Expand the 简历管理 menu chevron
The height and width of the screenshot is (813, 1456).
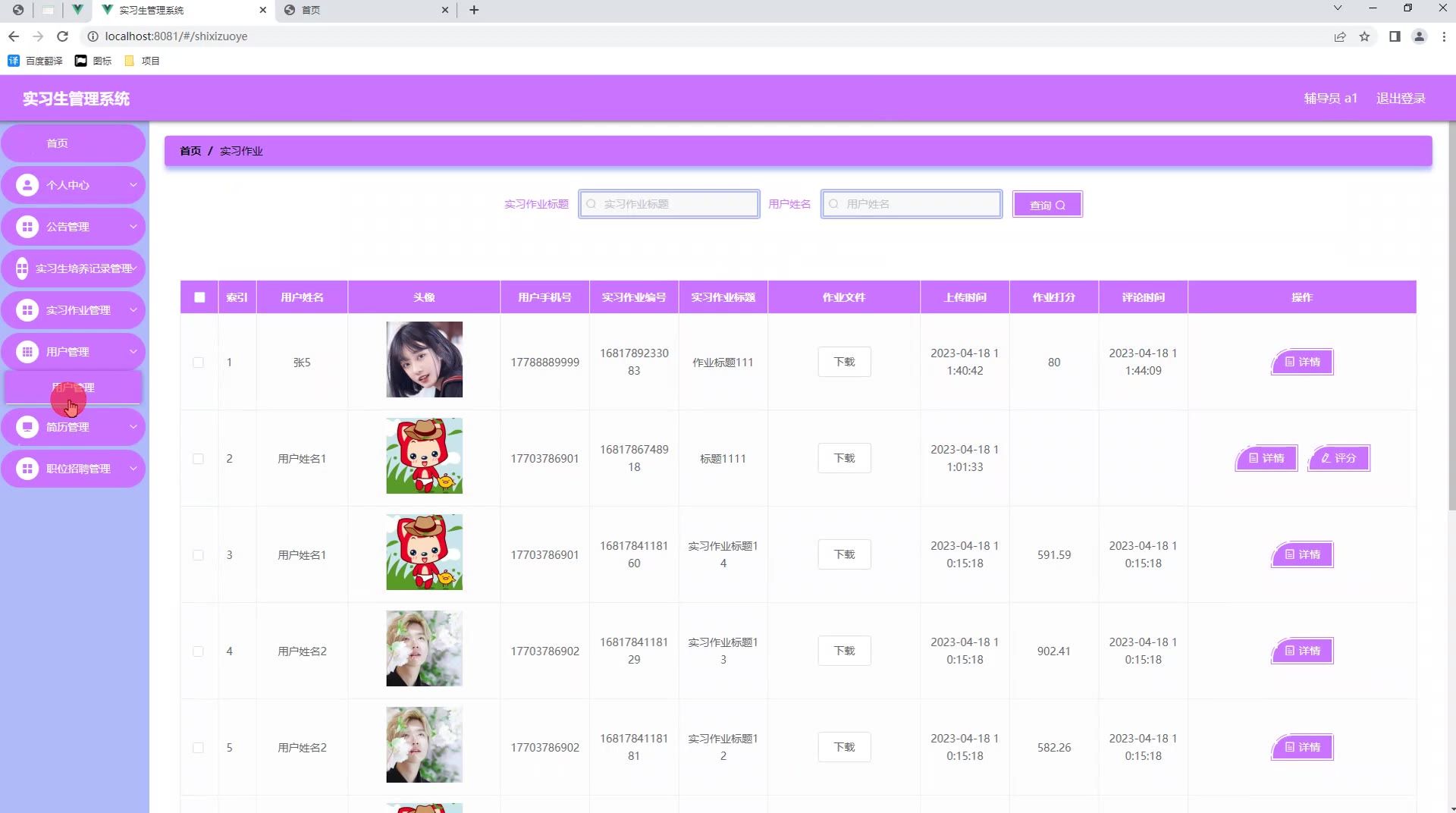point(133,427)
